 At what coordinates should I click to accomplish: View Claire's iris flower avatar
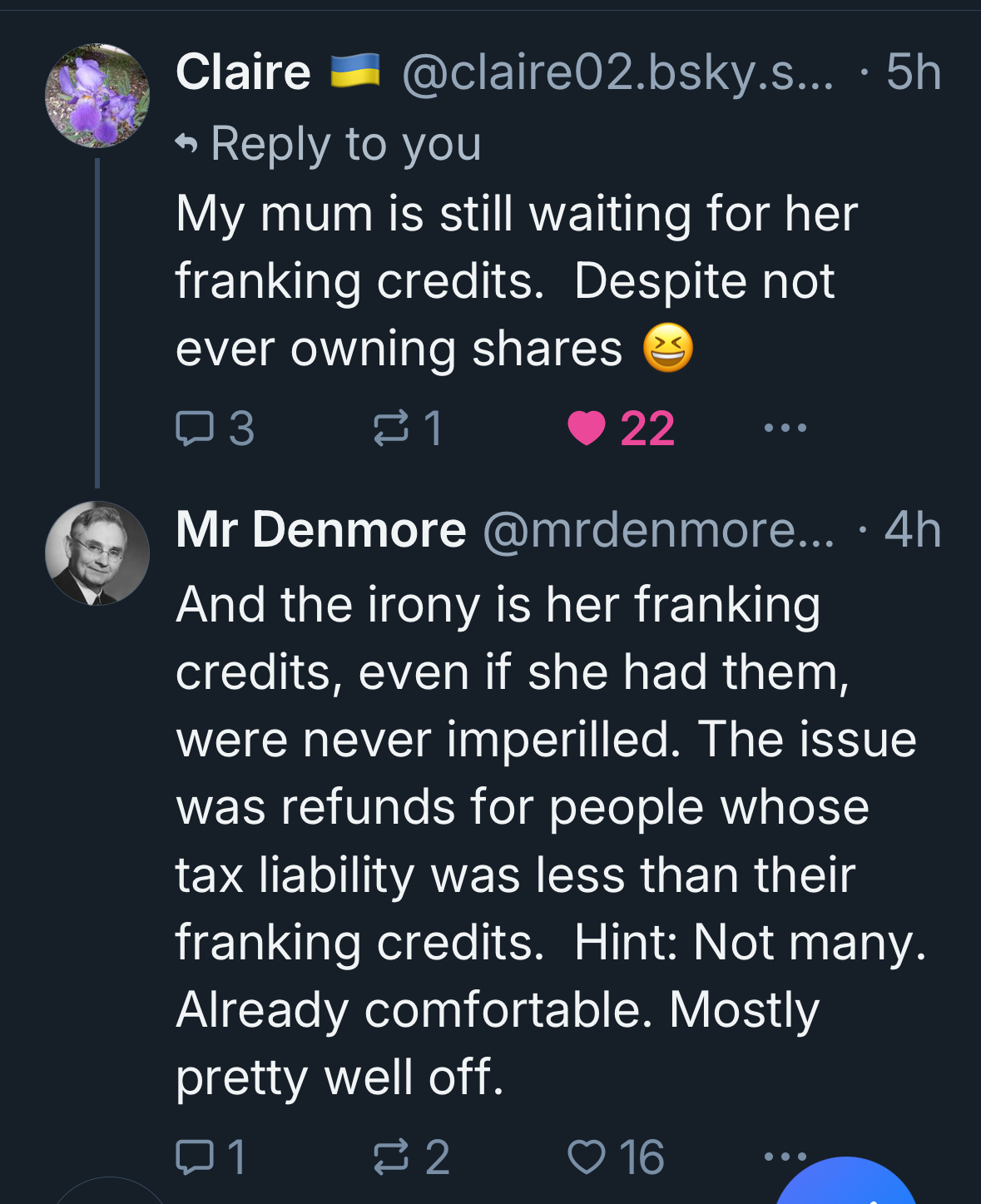97,96
